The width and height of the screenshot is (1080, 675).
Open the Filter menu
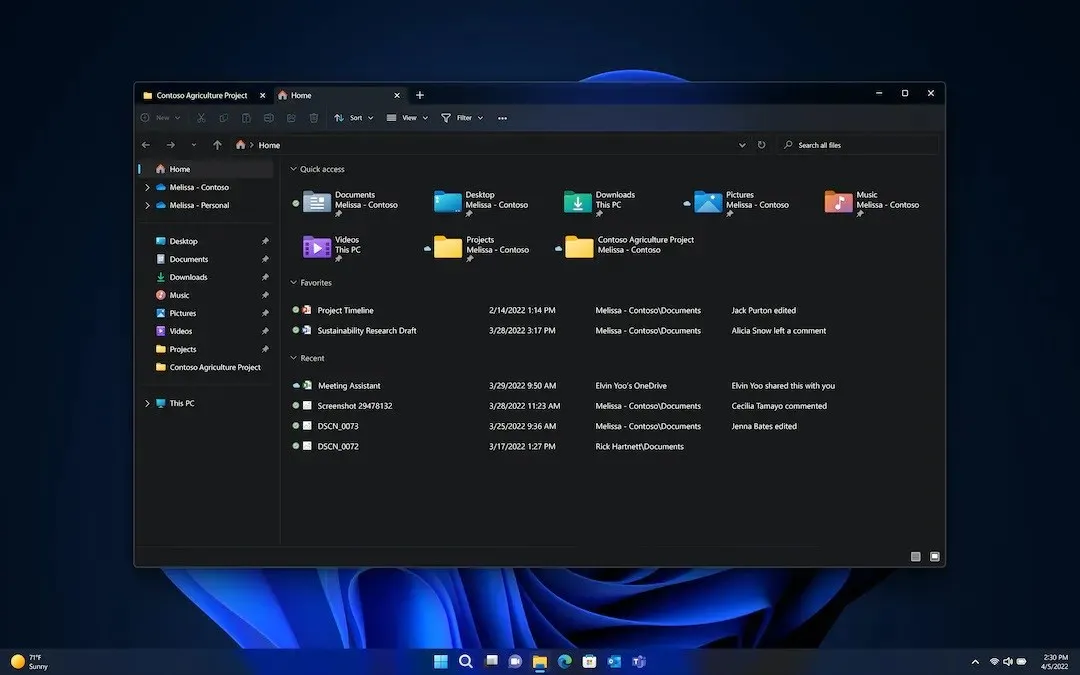[x=462, y=117]
